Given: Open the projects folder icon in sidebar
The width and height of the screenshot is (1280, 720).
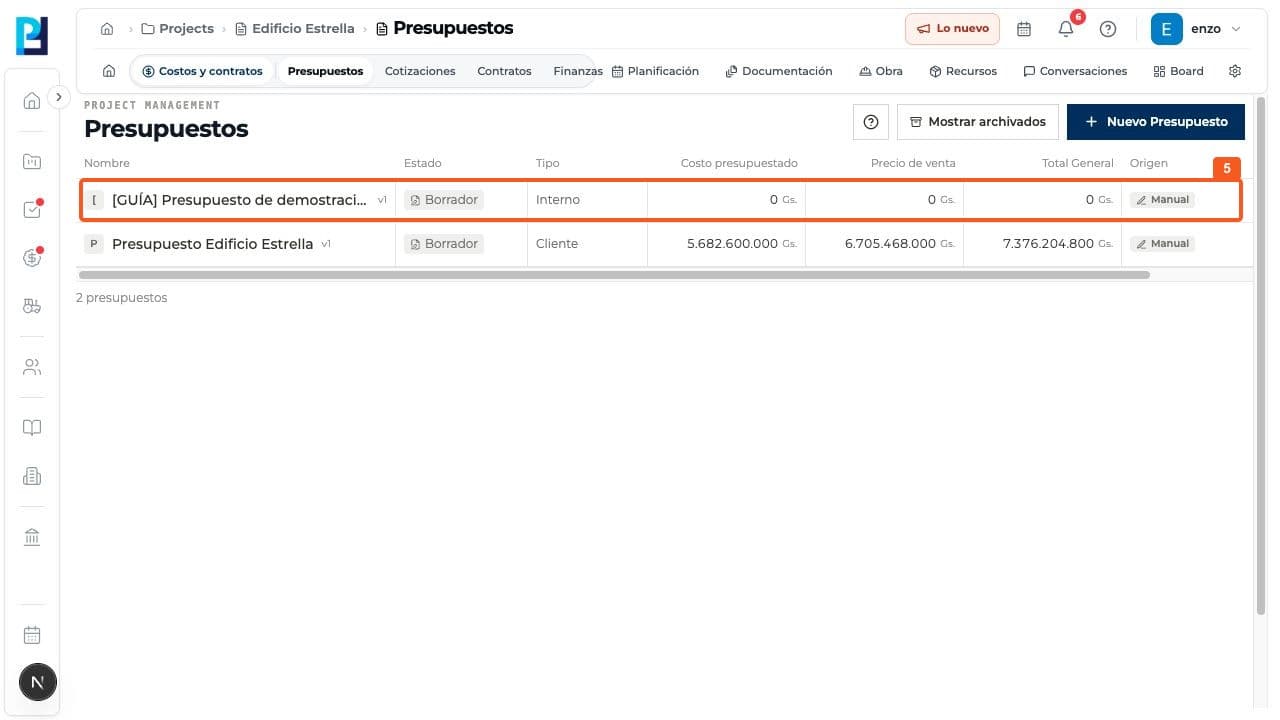Looking at the screenshot, I should pos(32,161).
